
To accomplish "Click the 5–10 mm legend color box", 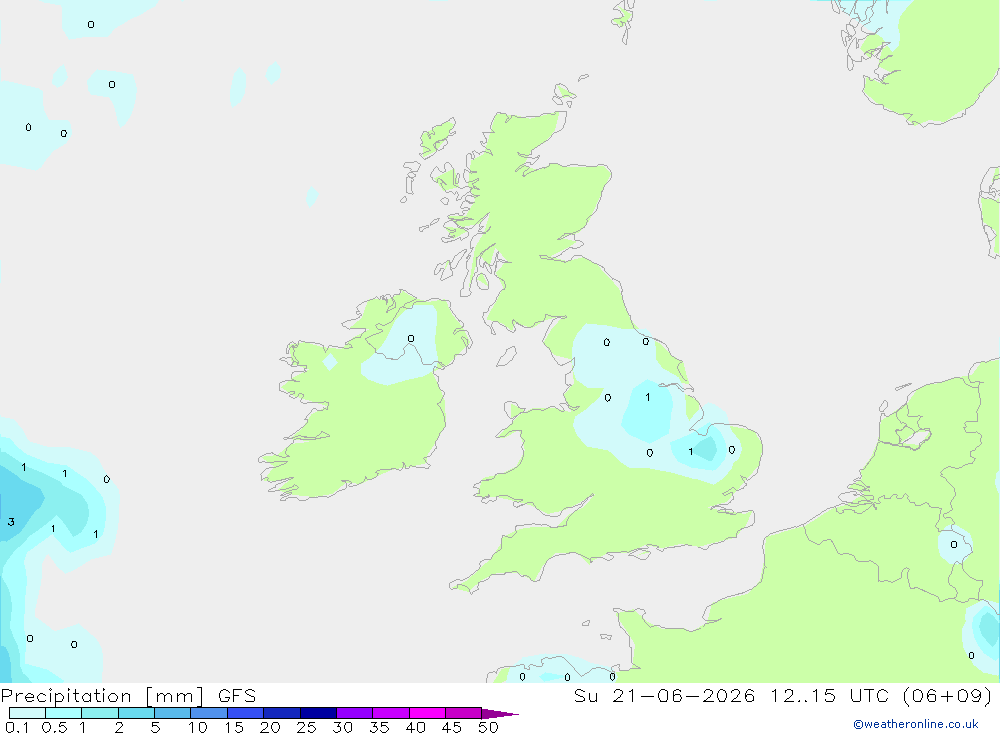I will point(172,713).
